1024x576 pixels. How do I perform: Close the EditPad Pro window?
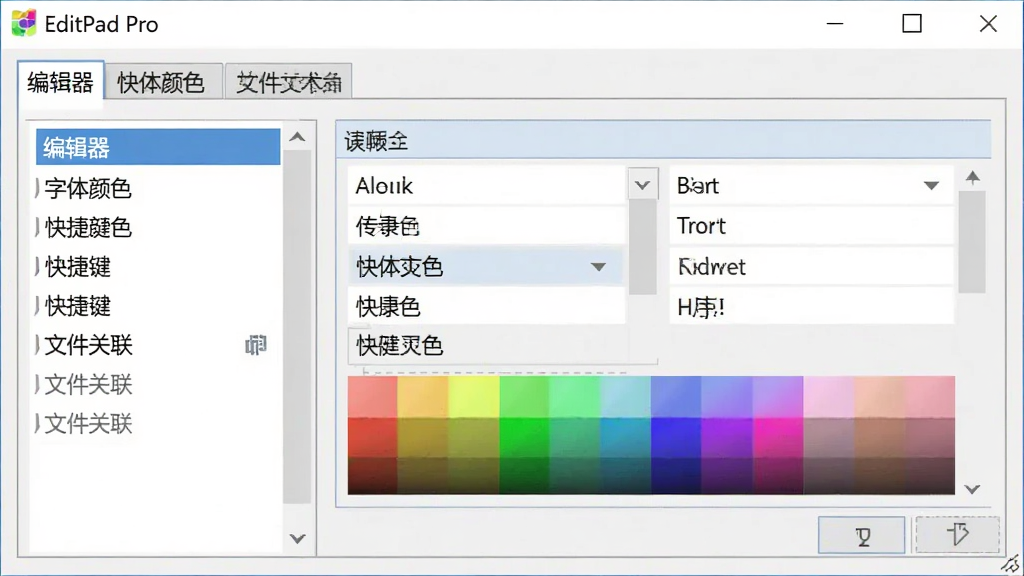pos(988,24)
